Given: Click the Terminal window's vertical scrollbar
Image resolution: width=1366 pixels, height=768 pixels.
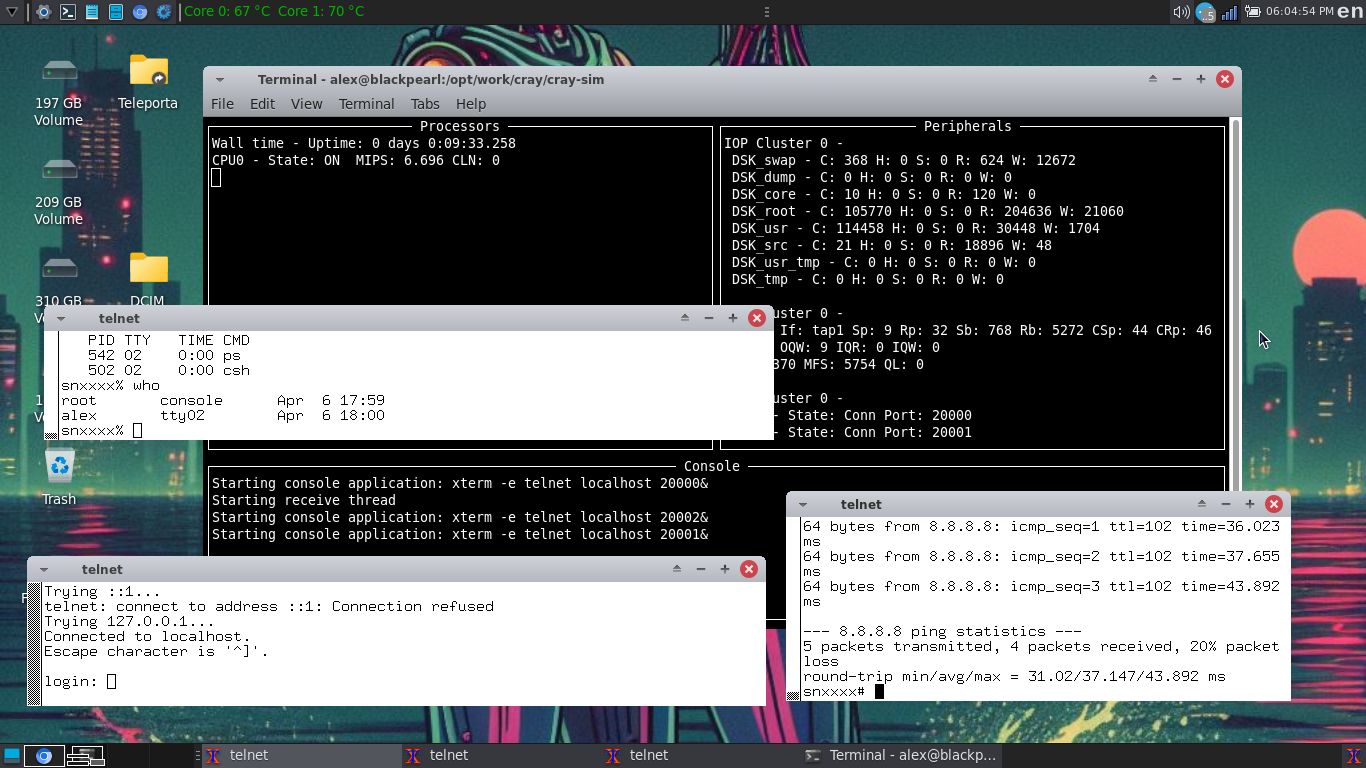Looking at the screenshot, I should 1235,300.
